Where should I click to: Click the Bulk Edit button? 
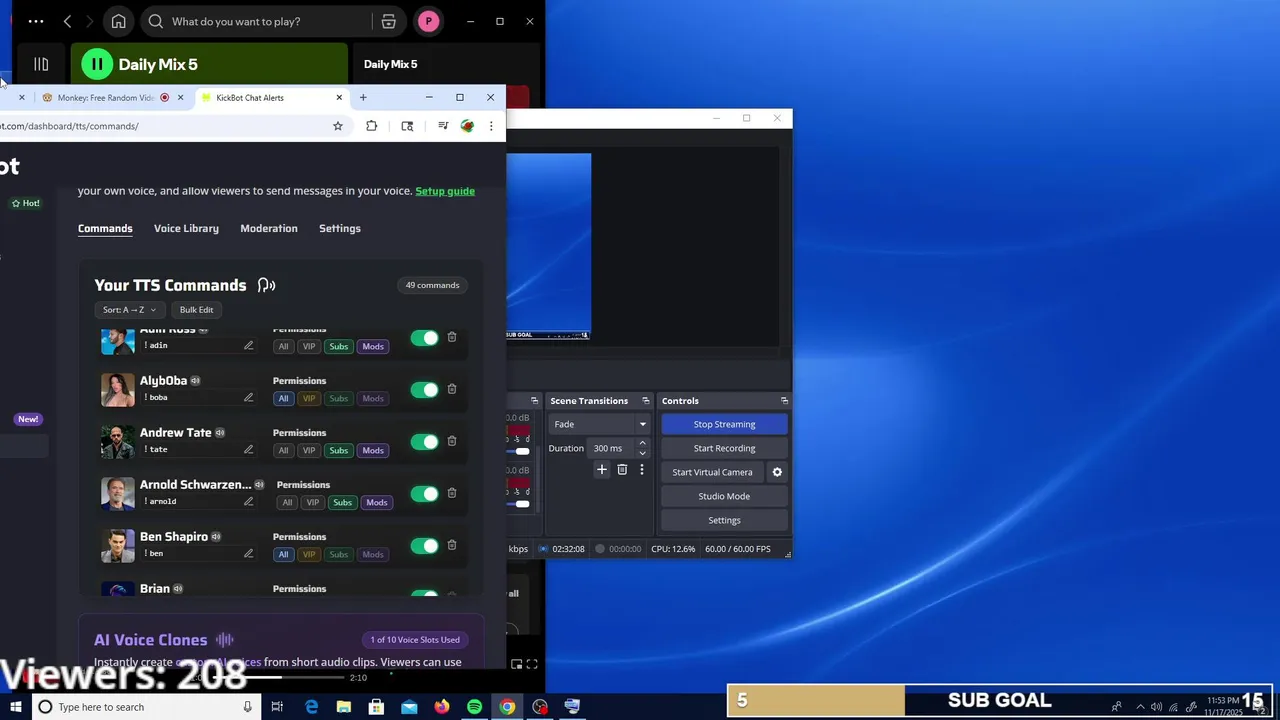(x=196, y=310)
